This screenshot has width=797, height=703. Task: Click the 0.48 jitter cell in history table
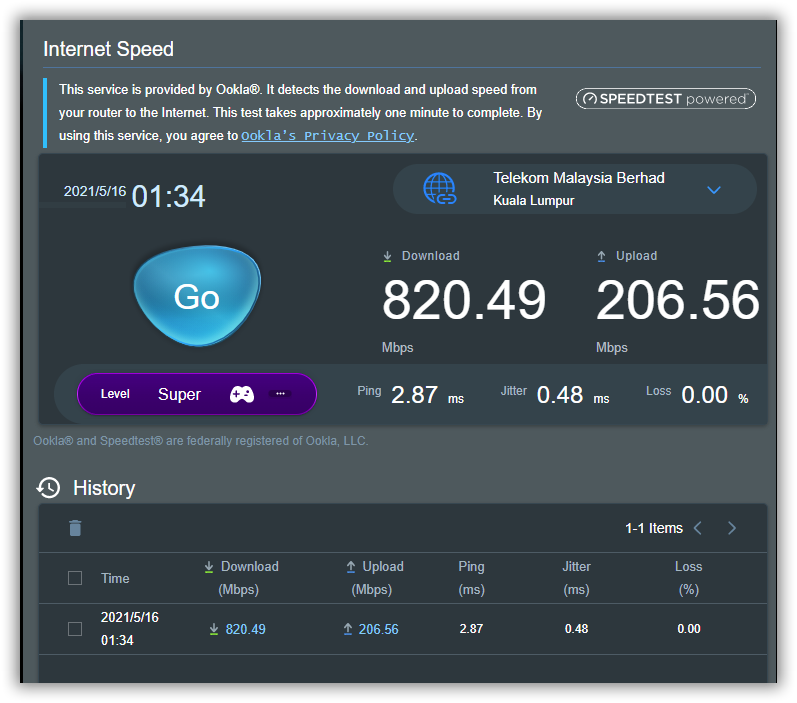coord(576,629)
